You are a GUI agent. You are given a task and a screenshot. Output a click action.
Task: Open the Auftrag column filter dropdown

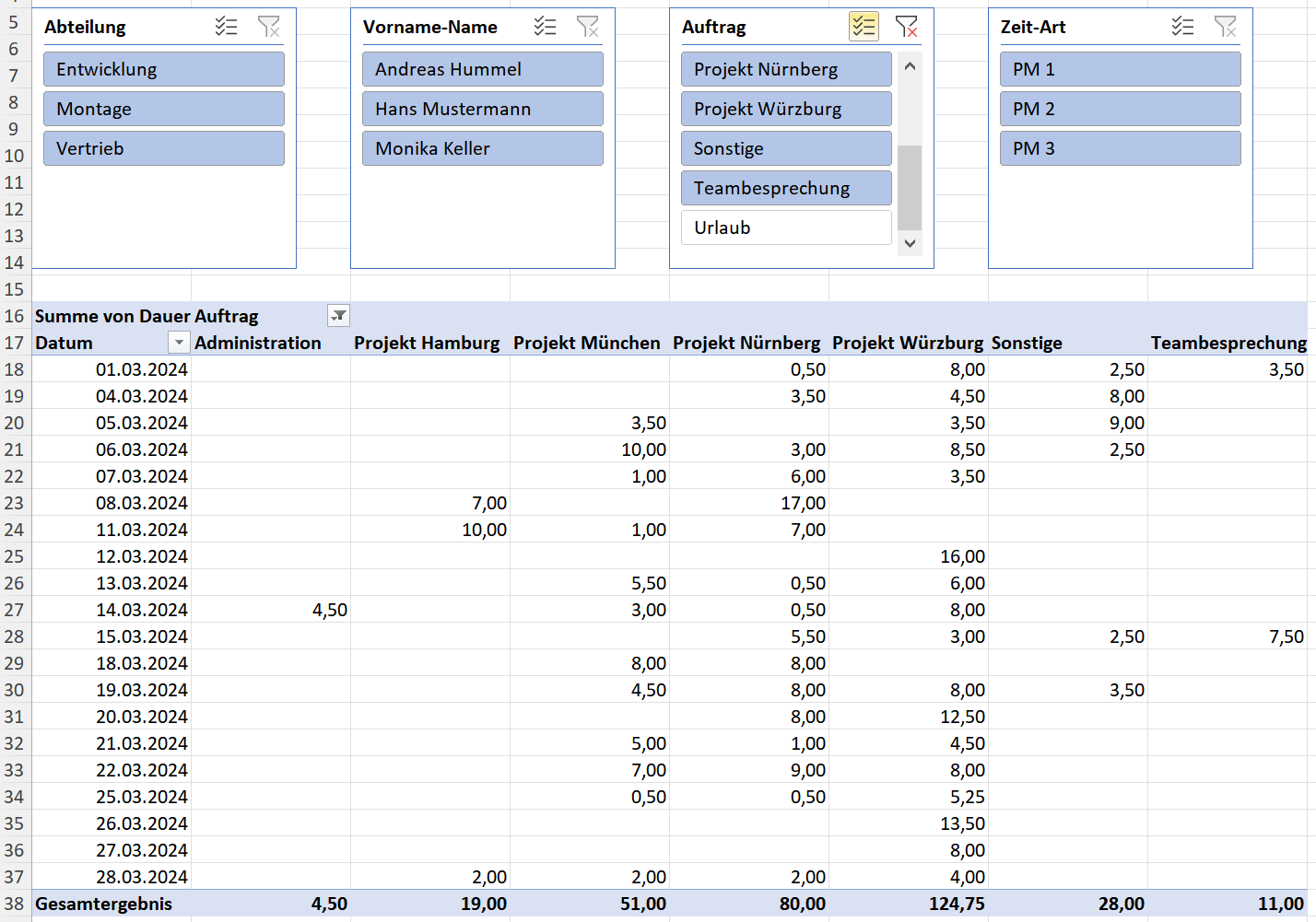[x=339, y=316]
